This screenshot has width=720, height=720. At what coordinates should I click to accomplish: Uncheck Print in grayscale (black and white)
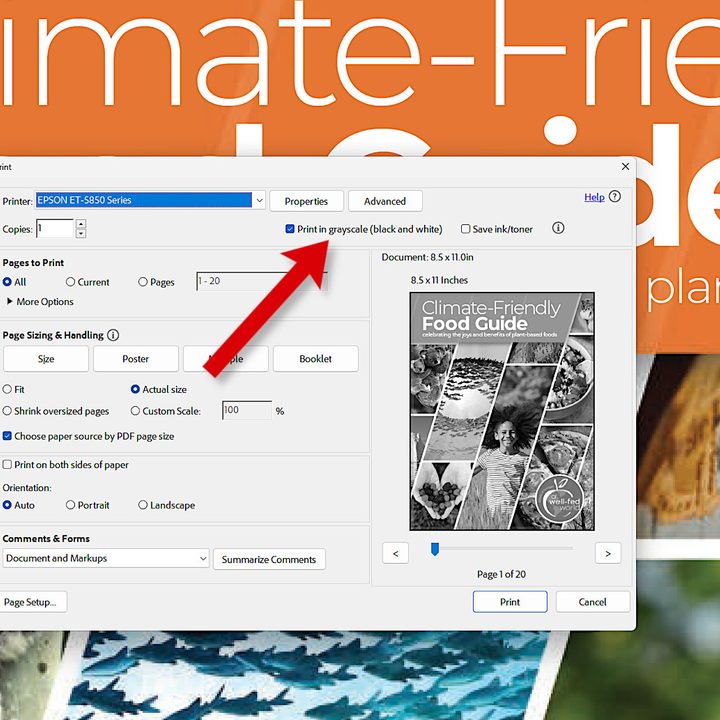tap(290, 229)
